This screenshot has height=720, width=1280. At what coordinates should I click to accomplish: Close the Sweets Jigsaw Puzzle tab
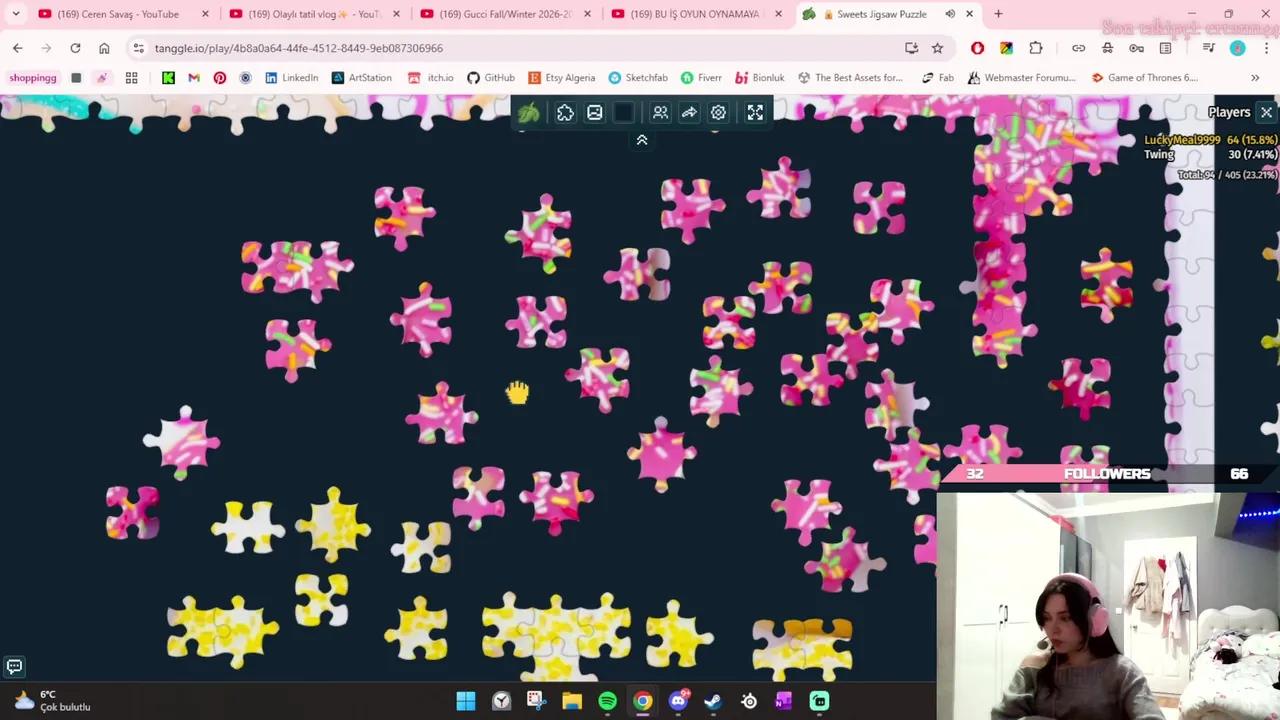click(x=969, y=14)
